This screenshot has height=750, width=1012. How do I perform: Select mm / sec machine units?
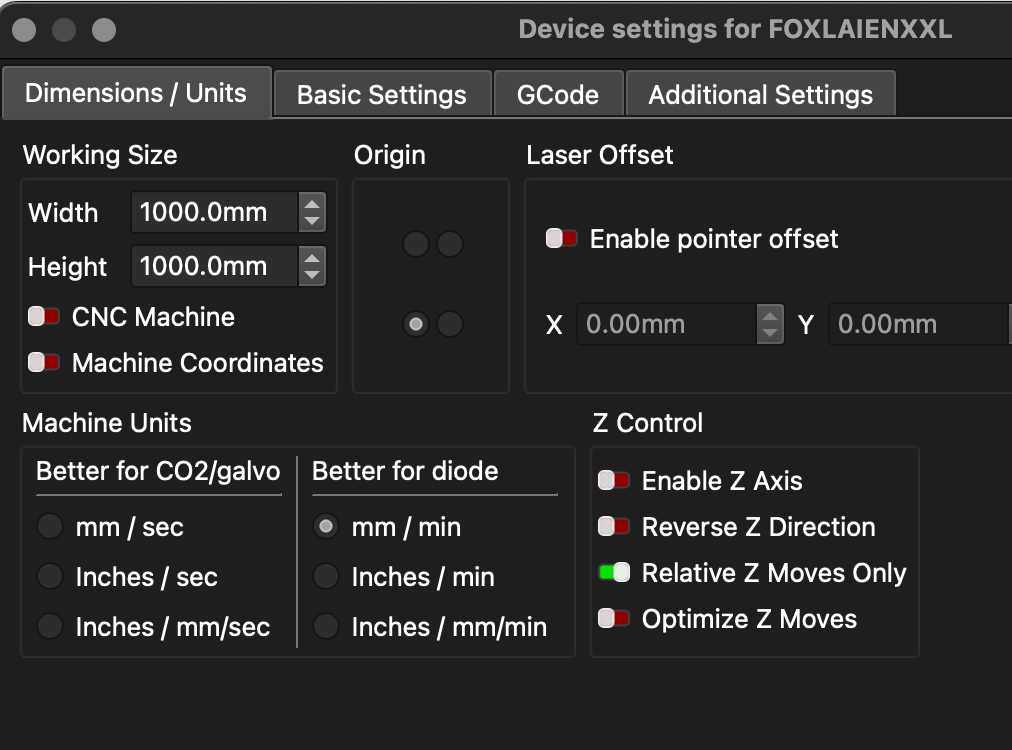[50, 527]
